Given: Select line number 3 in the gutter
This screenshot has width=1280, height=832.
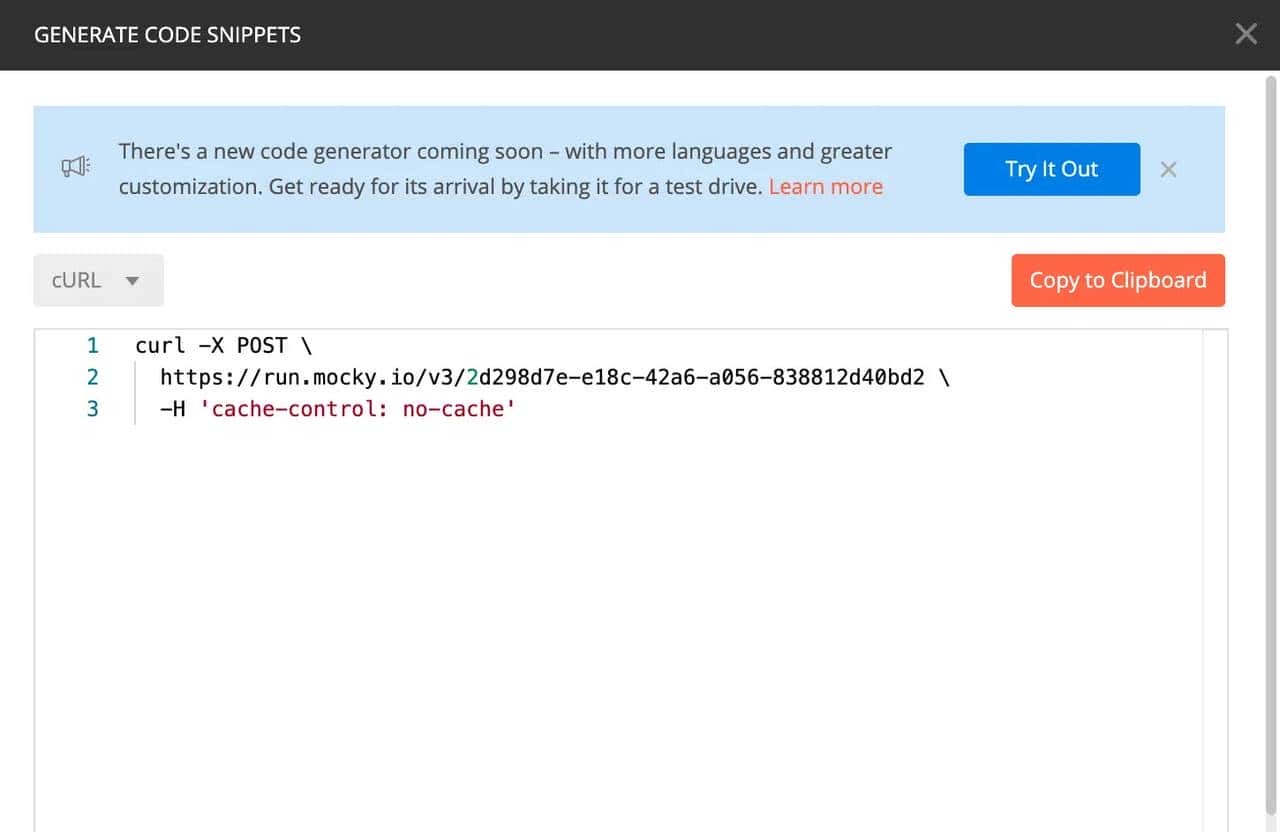Looking at the screenshot, I should coord(93,409).
